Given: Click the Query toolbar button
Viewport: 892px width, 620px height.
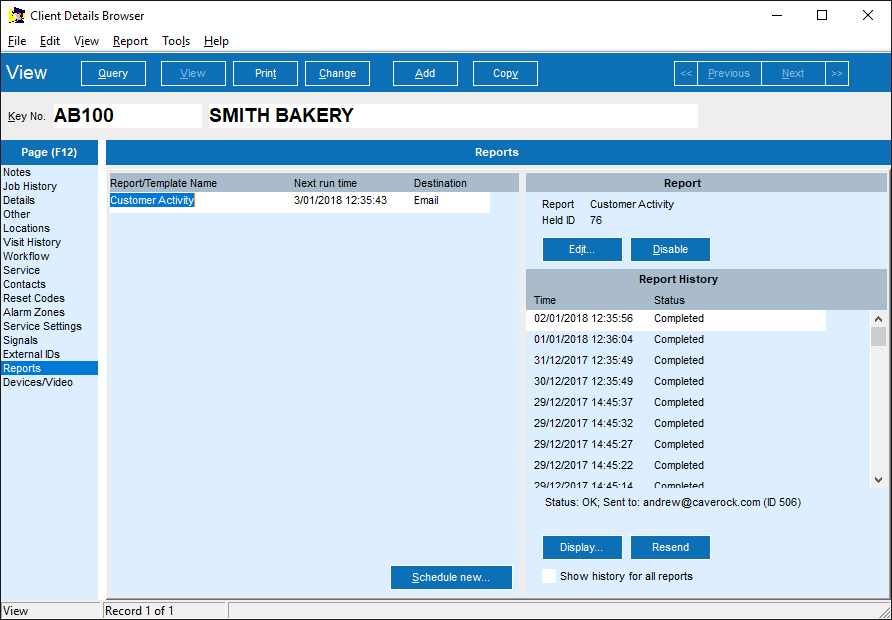Looking at the screenshot, I should click(x=113, y=73).
